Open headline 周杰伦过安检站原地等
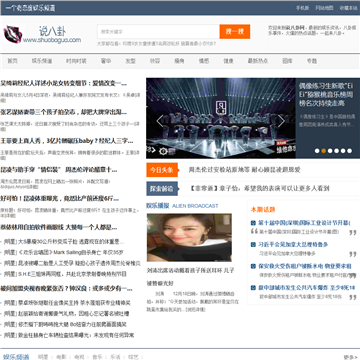This screenshot has width=360, height=360. point(245,170)
